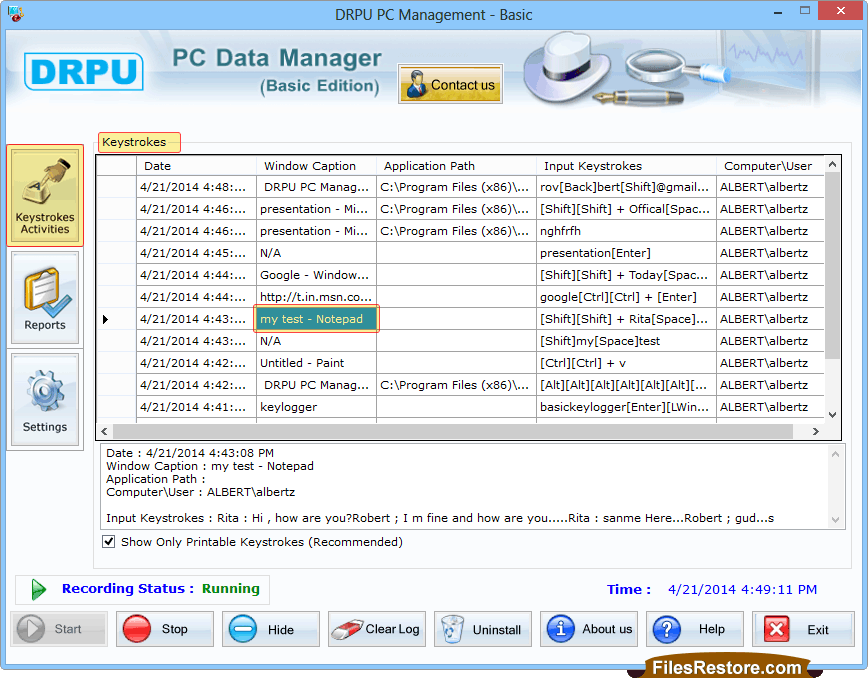The height and width of the screenshot is (679, 868).
Task: Click the table's horizontal scrollbar thumb
Action: (453, 431)
